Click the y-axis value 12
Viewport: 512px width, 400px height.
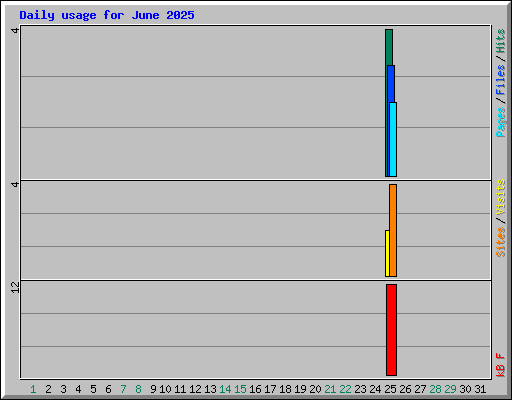15,287
